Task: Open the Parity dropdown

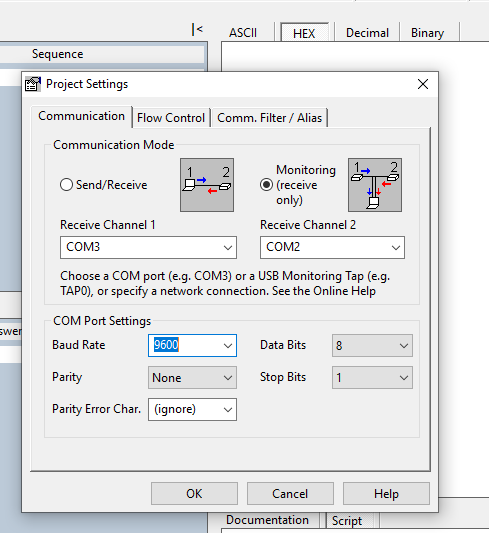Action: [x=192, y=377]
